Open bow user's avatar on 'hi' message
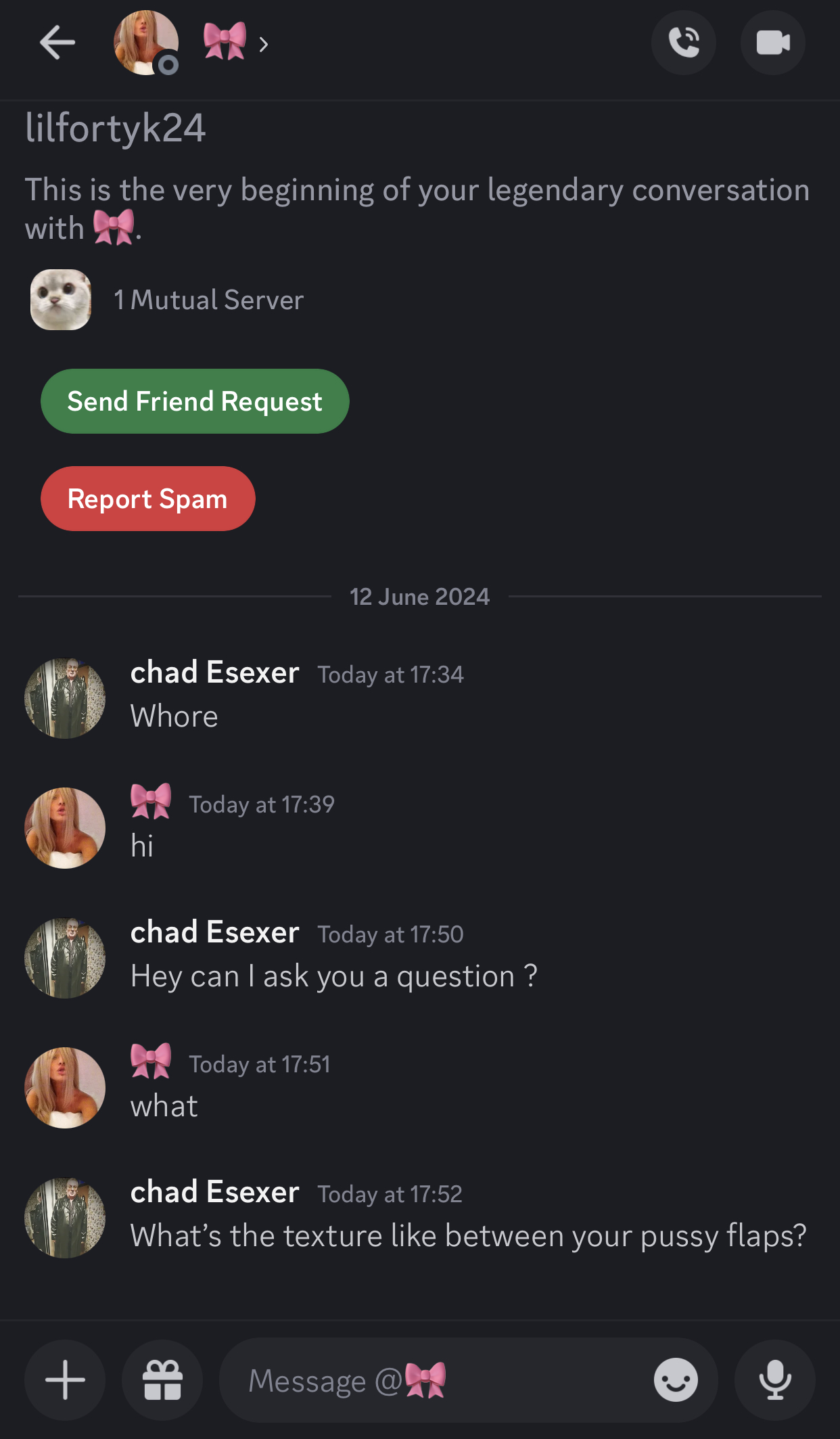This screenshot has height=1439, width=840. tap(65, 828)
